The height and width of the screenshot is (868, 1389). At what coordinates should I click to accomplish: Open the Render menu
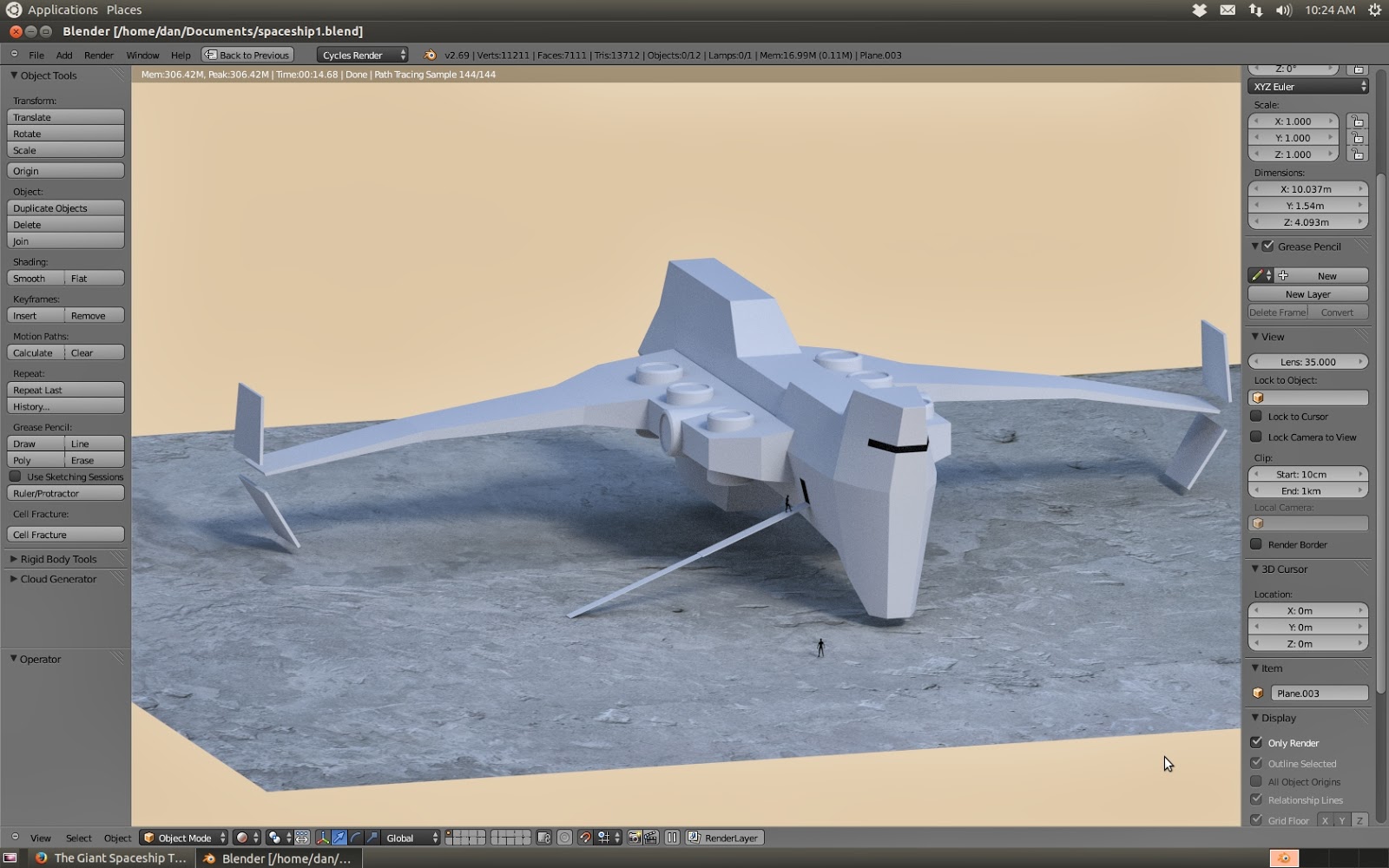tap(99, 55)
